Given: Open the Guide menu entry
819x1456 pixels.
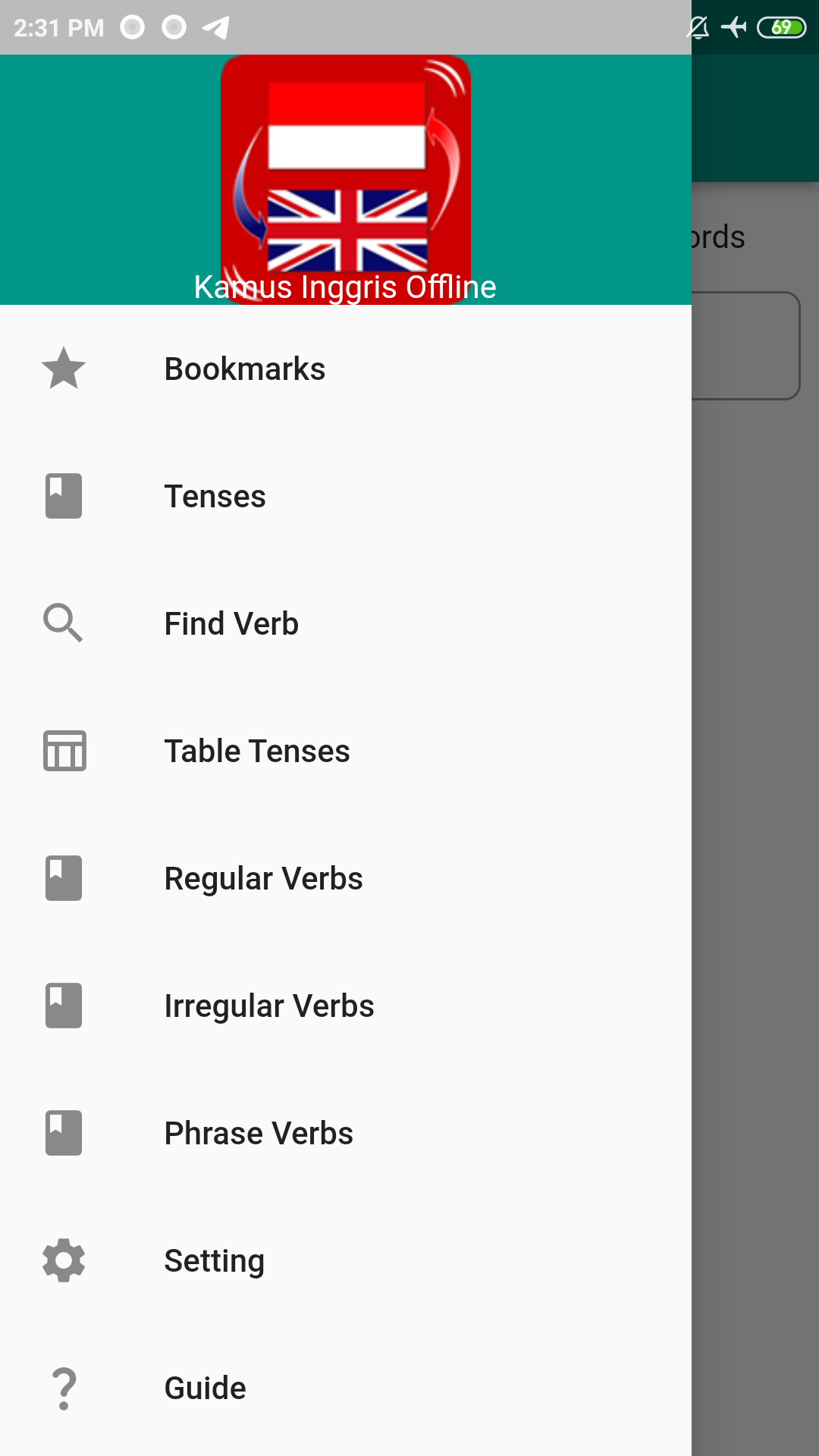Looking at the screenshot, I should point(346,1388).
